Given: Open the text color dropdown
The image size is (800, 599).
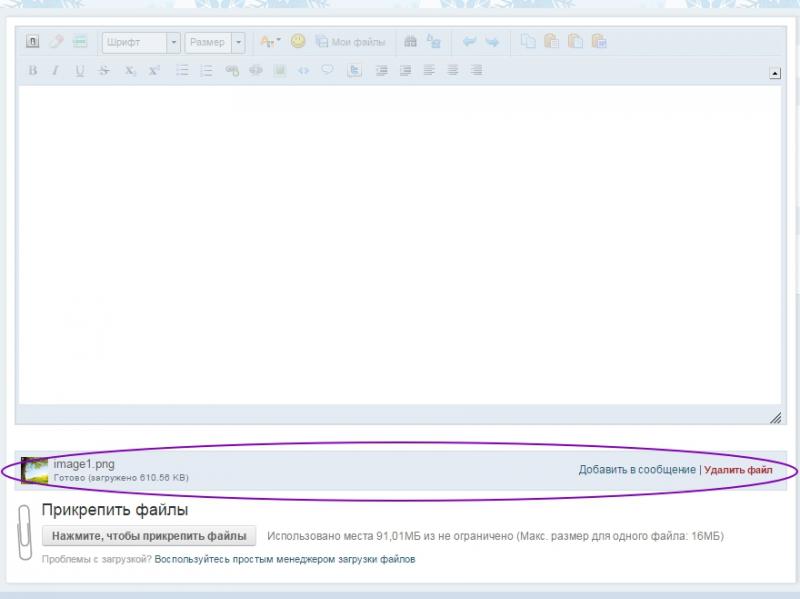Looking at the screenshot, I should click(x=270, y=42).
